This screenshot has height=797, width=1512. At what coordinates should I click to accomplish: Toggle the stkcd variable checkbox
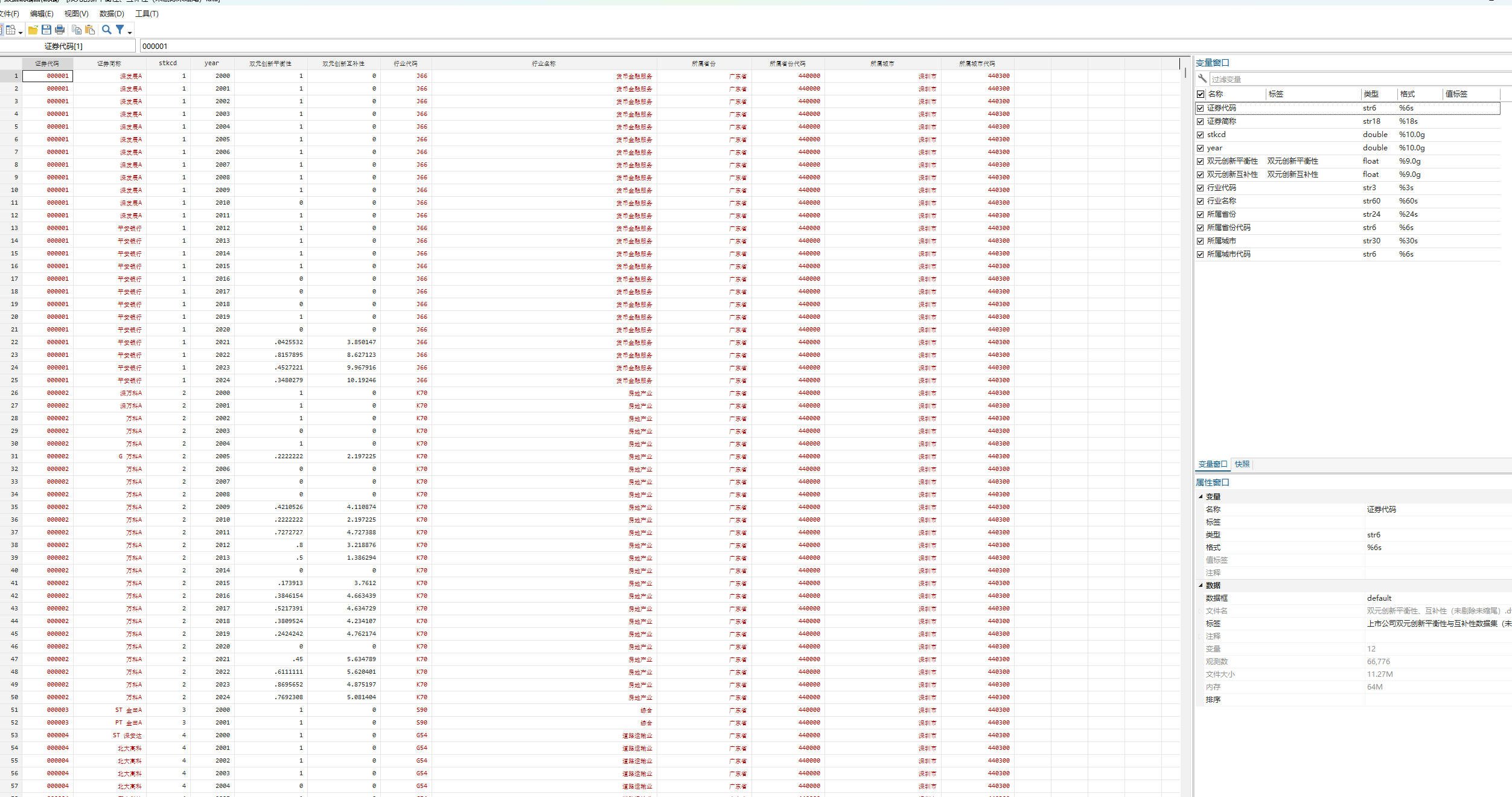click(x=1201, y=135)
